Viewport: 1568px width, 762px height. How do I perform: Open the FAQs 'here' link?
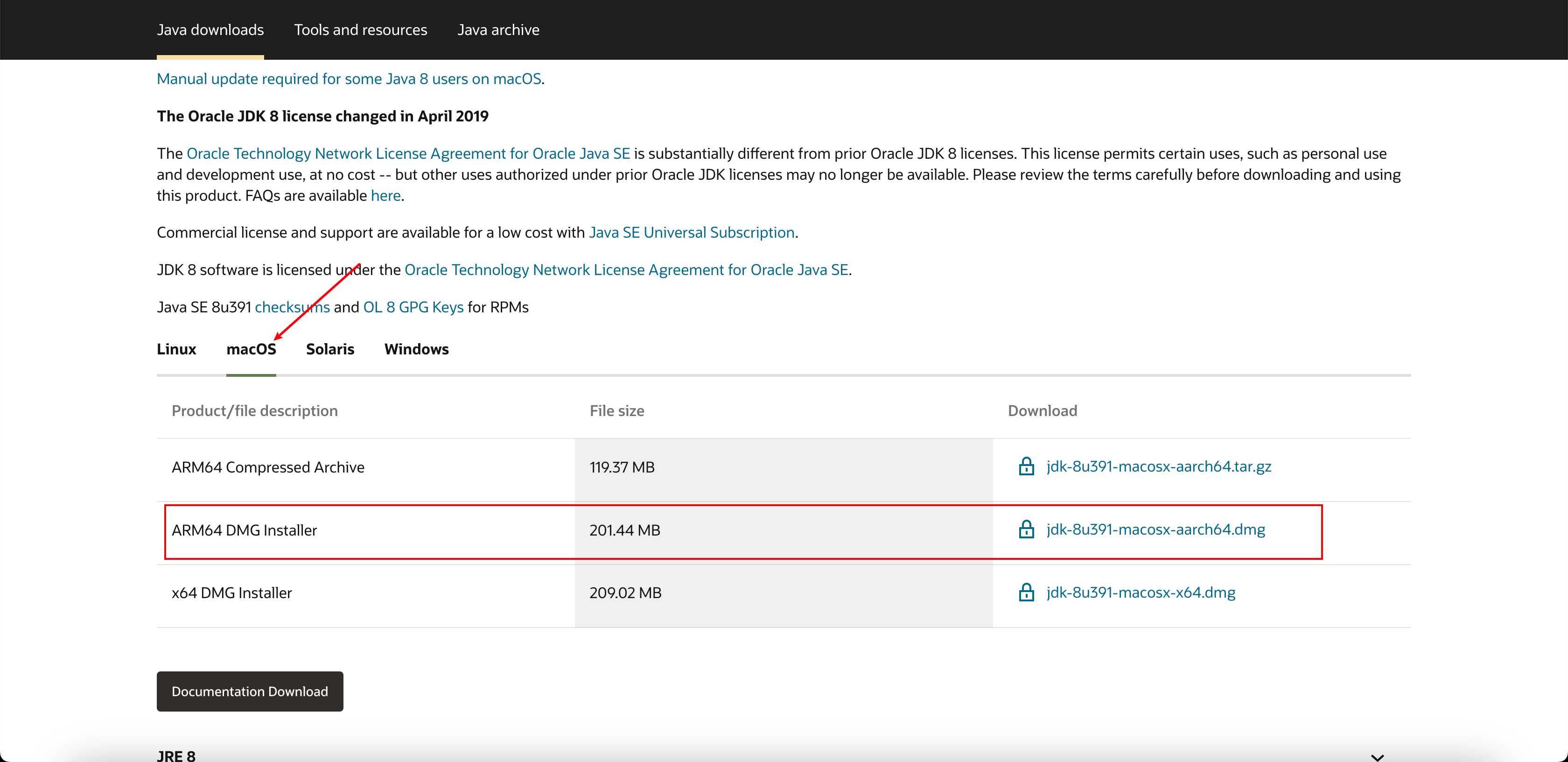[x=386, y=196]
